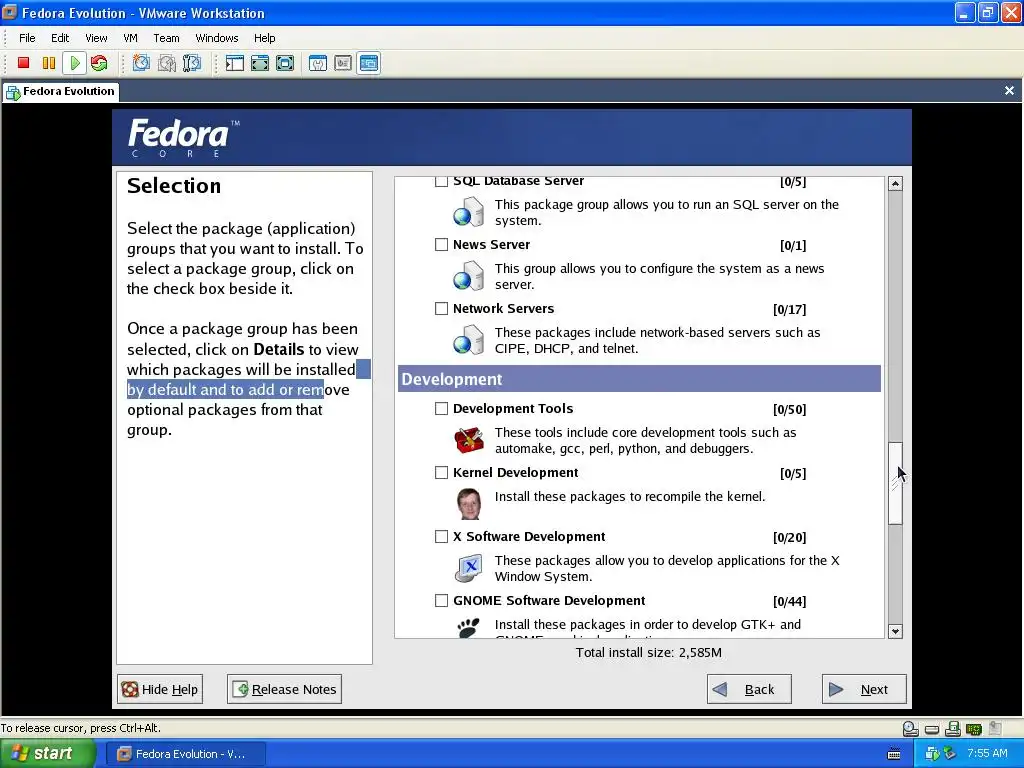1024x768 pixels.
Task: Enable X Software Development checkbox
Action: 441,536
